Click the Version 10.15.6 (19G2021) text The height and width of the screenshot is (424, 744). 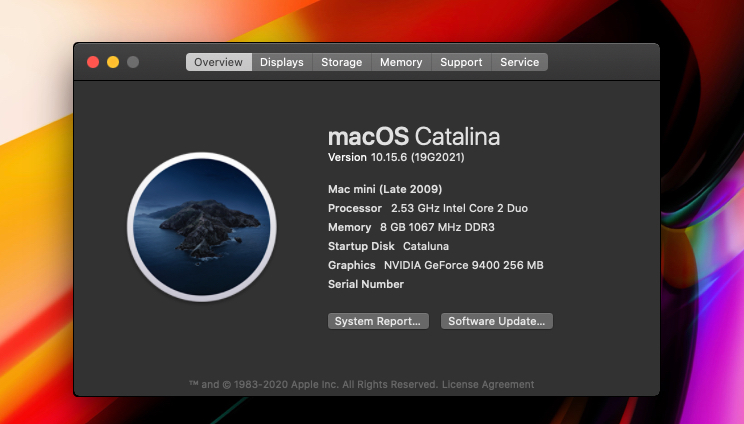[396, 157]
